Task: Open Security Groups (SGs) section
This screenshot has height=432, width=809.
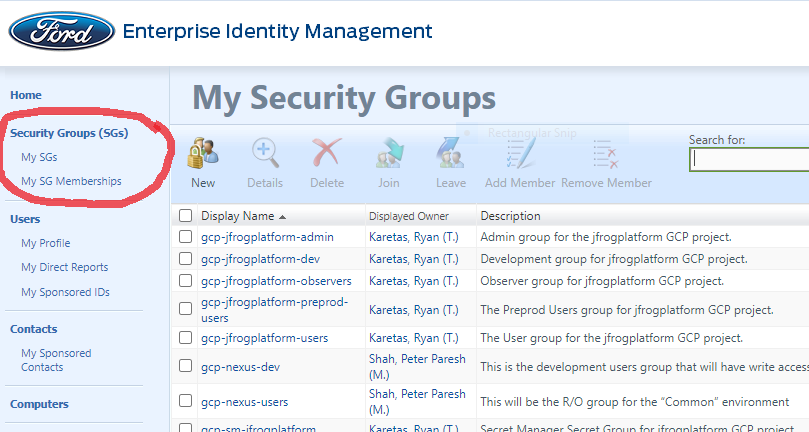Action: [x=69, y=133]
